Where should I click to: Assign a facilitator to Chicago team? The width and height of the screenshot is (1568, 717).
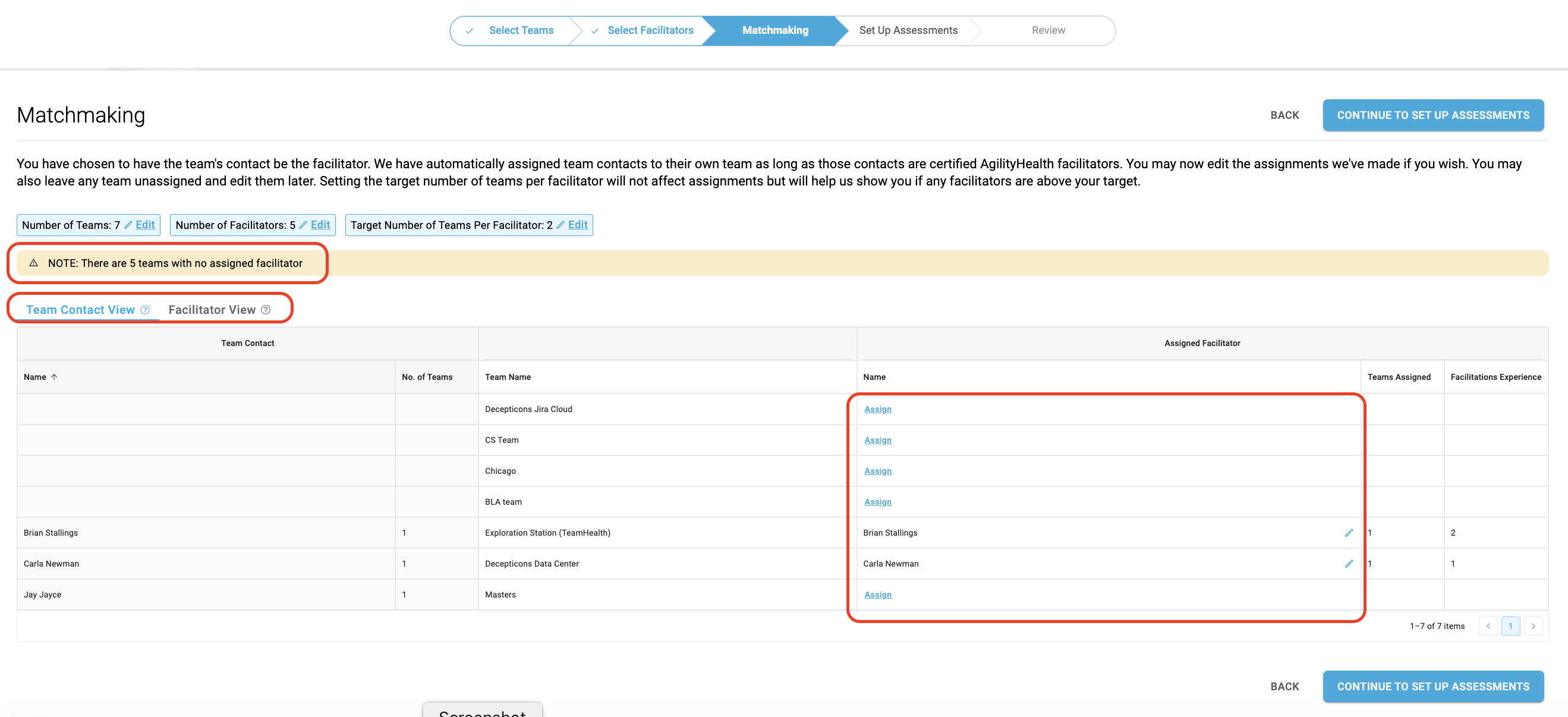pyautogui.click(x=878, y=471)
